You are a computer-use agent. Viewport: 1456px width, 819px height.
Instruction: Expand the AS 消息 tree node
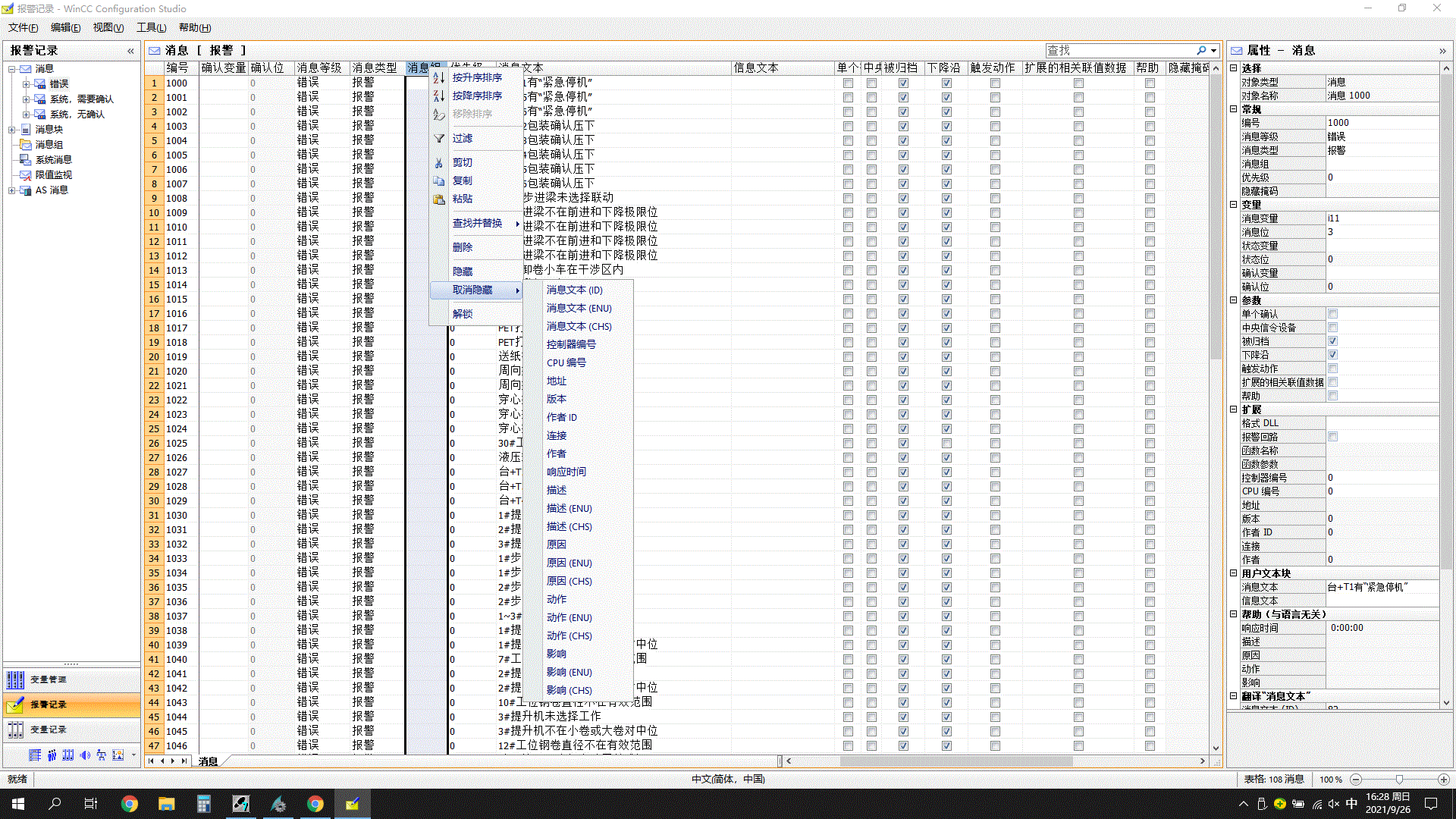pyautogui.click(x=12, y=190)
